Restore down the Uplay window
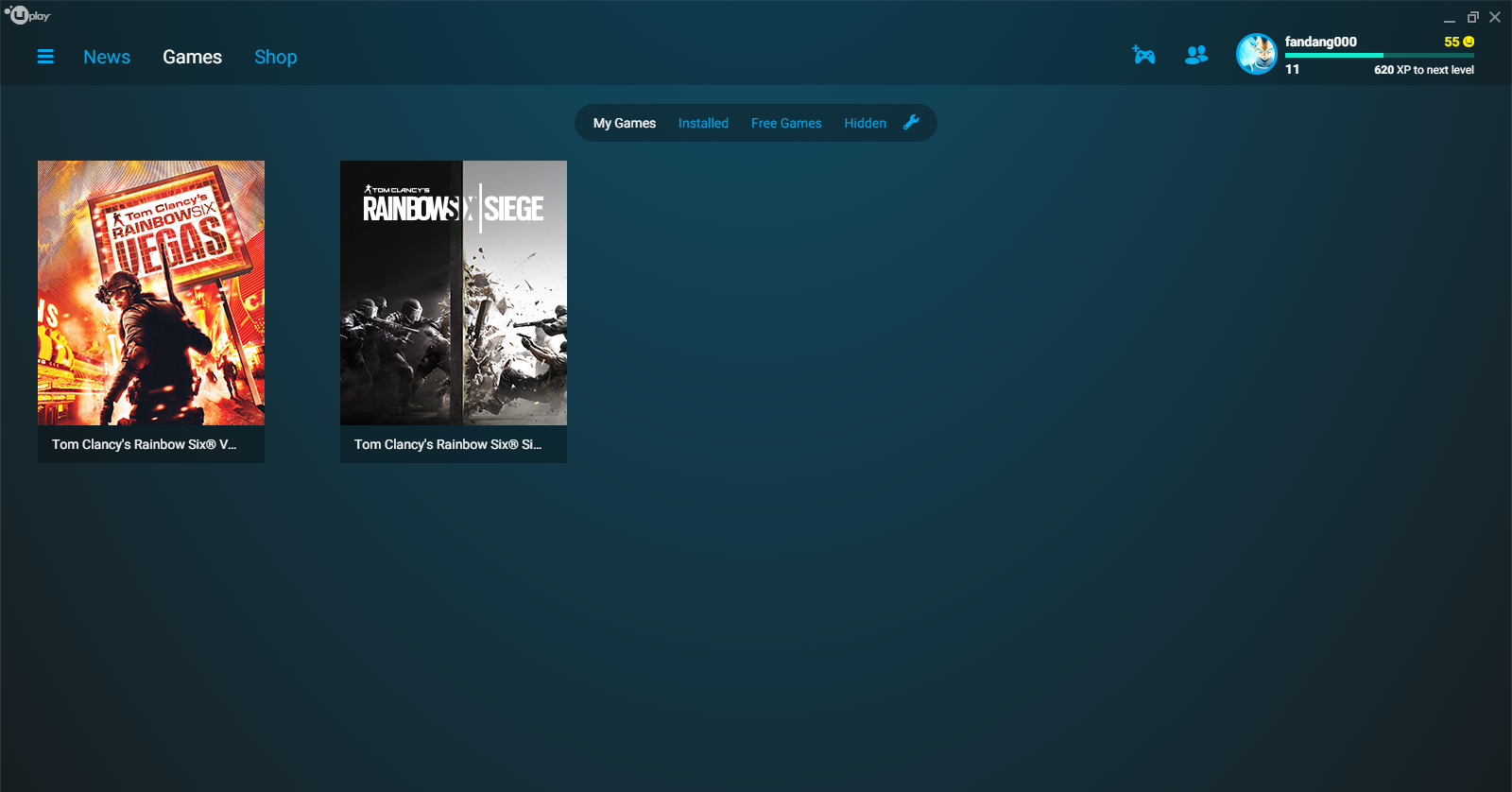Image resolution: width=1512 pixels, height=792 pixels. pyautogui.click(x=1472, y=17)
